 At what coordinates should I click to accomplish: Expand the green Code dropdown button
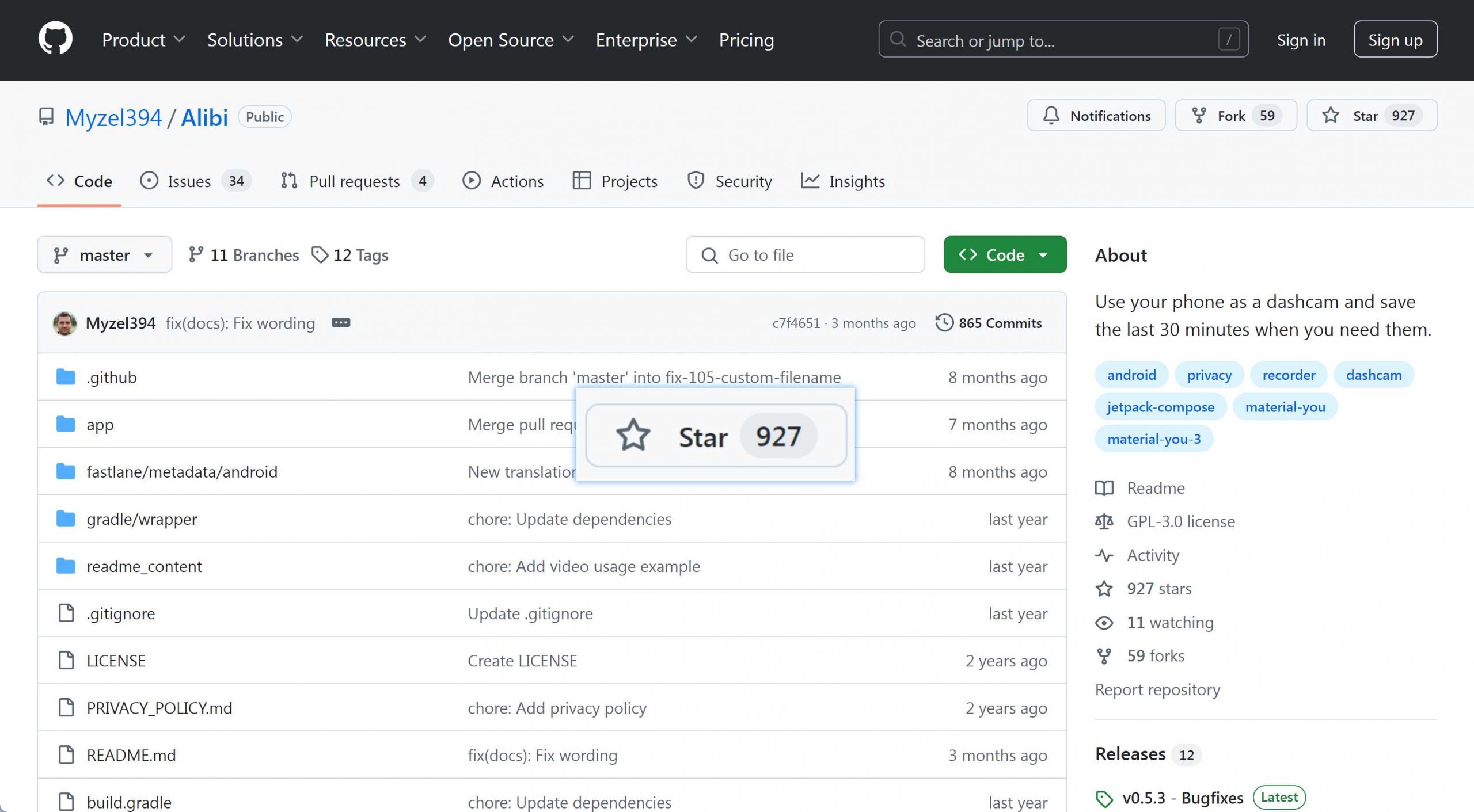pos(1005,254)
